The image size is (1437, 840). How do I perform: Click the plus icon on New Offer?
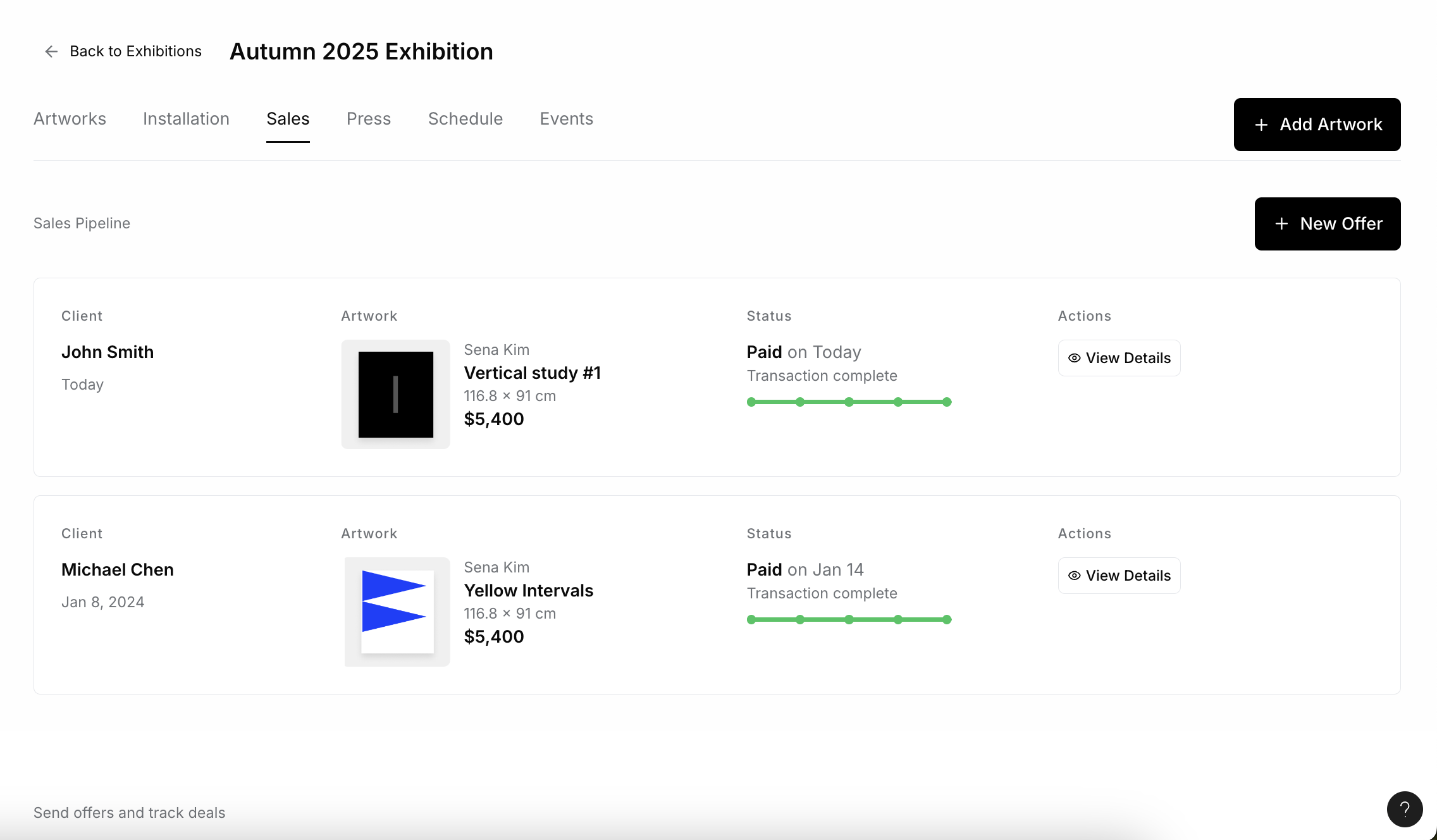click(x=1281, y=224)
